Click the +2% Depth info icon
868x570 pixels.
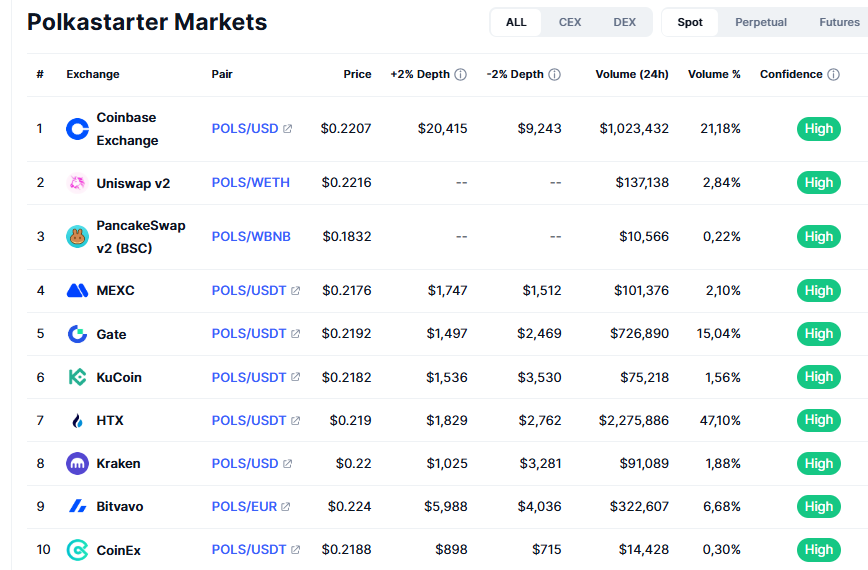pyautogui.click(x=460, y=75)
